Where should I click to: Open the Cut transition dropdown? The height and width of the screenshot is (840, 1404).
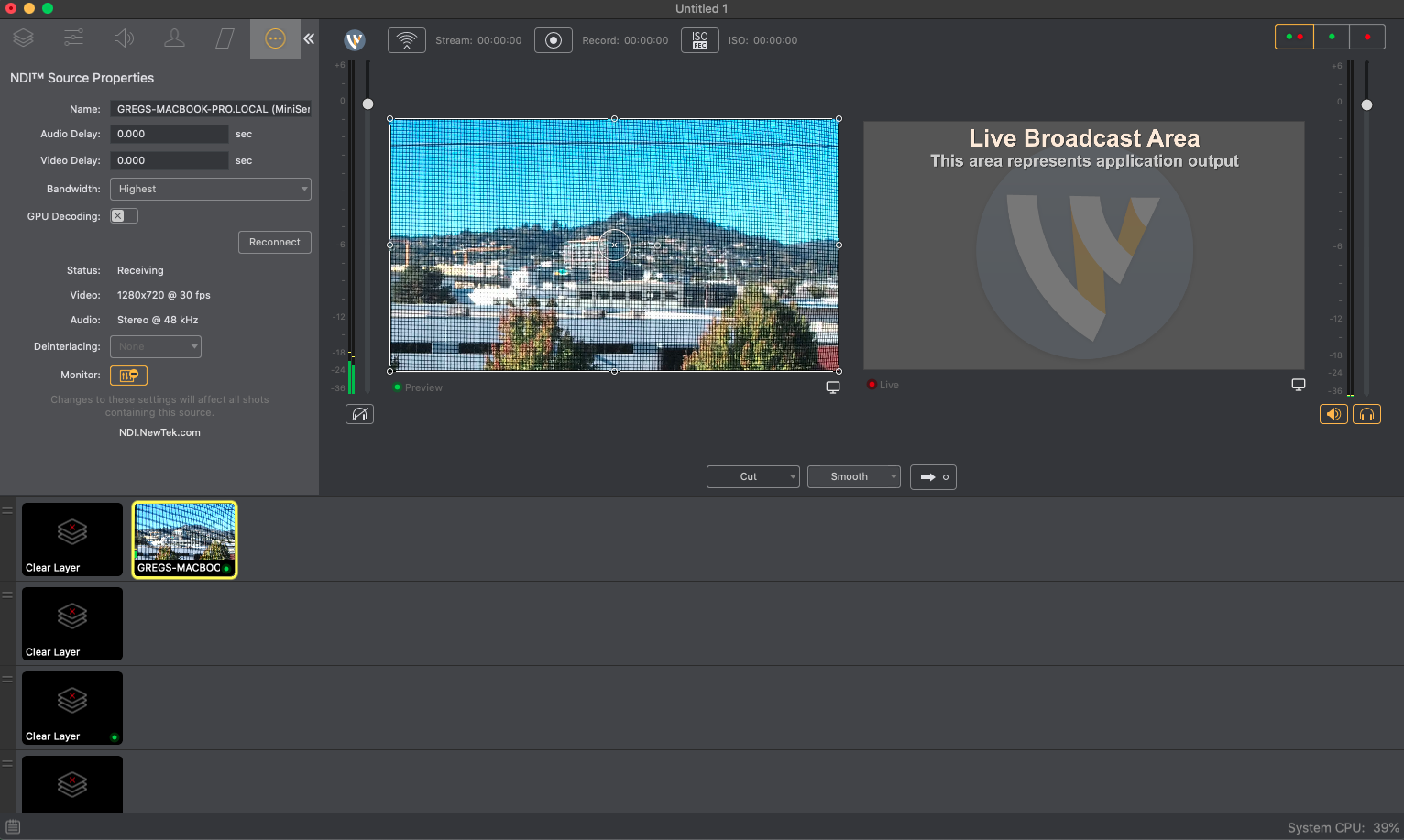click(752, 476)
